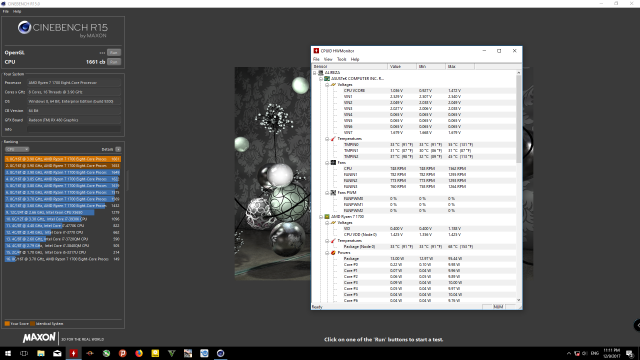Open File Explorer from the taskbar

pyautogui.click(x=41, y=353)
